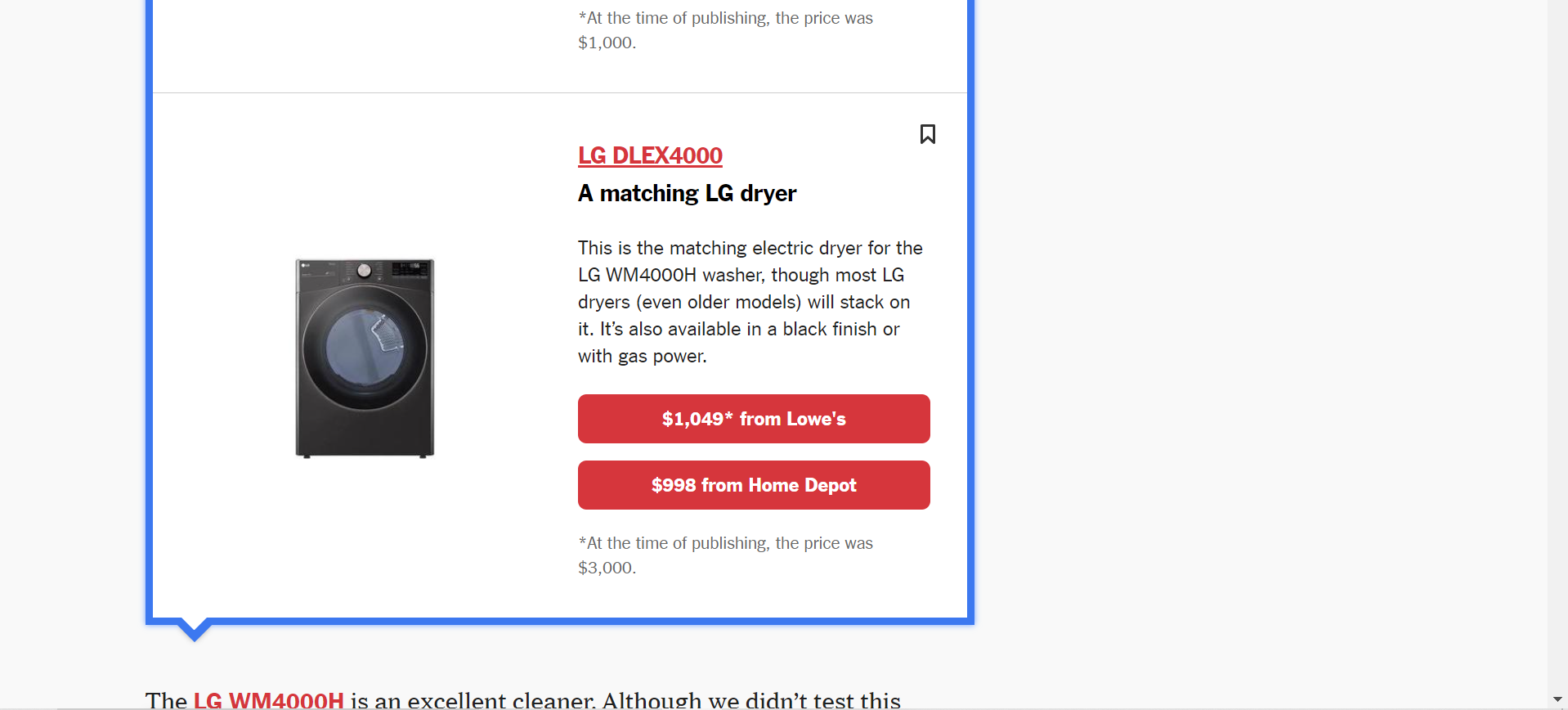Click the divider line above LG DLEX4000

pos(560,92)
